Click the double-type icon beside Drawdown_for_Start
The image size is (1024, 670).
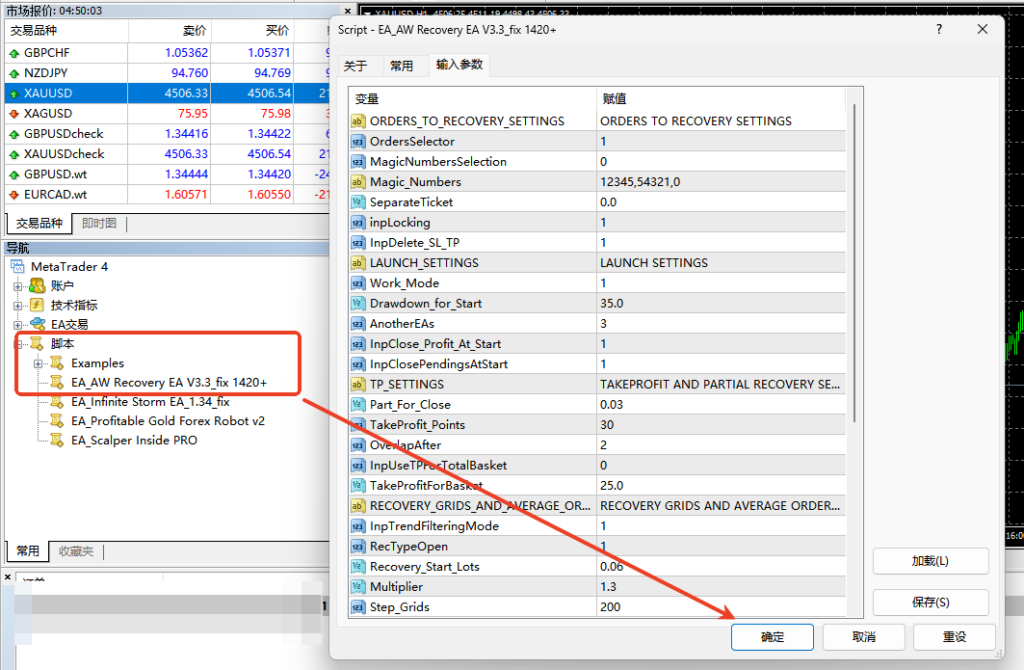click(x=358, y=303)
